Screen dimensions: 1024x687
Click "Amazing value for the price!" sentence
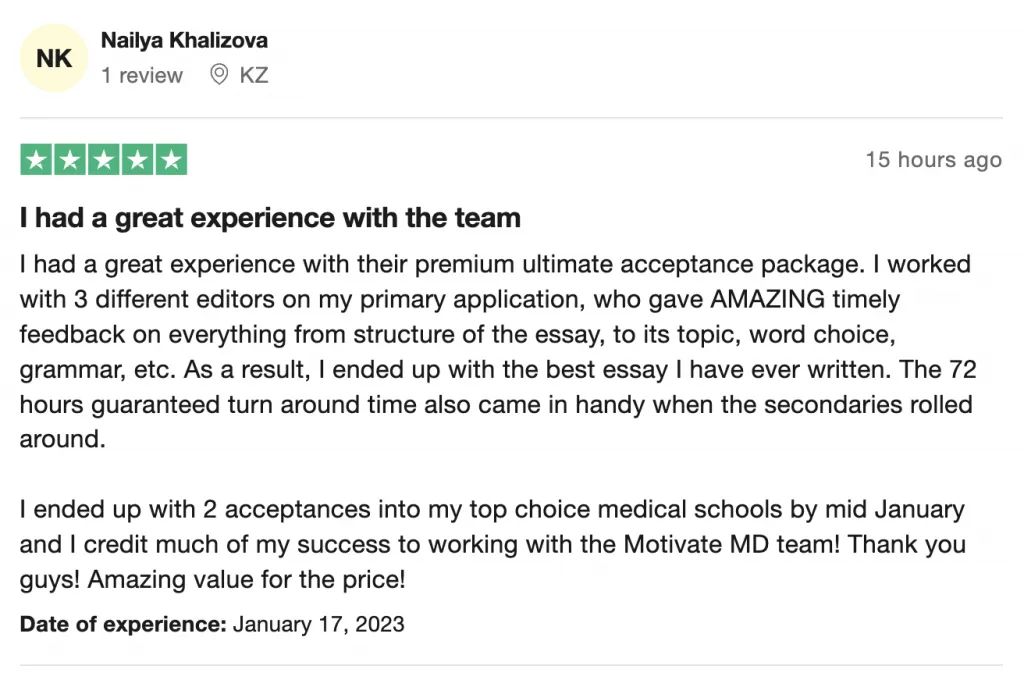tap(246, 579)
